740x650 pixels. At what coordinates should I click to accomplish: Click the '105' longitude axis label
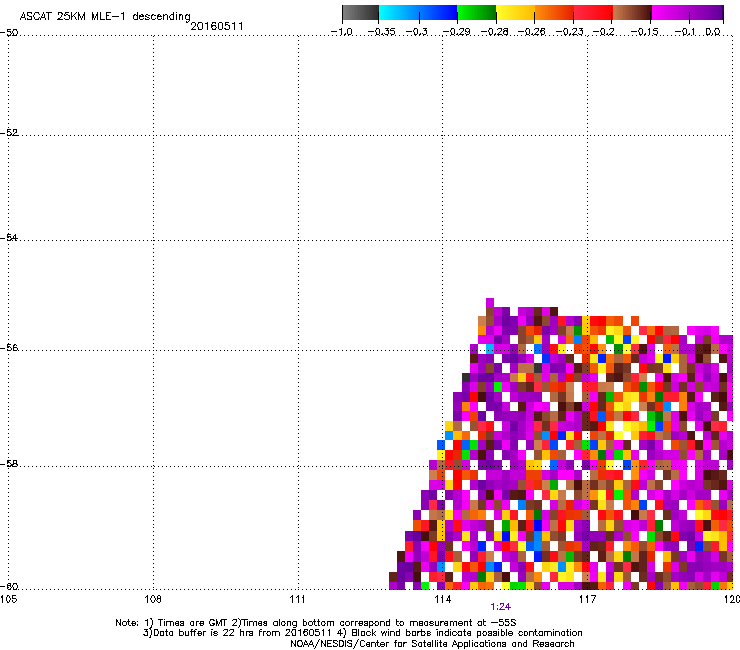8,599
